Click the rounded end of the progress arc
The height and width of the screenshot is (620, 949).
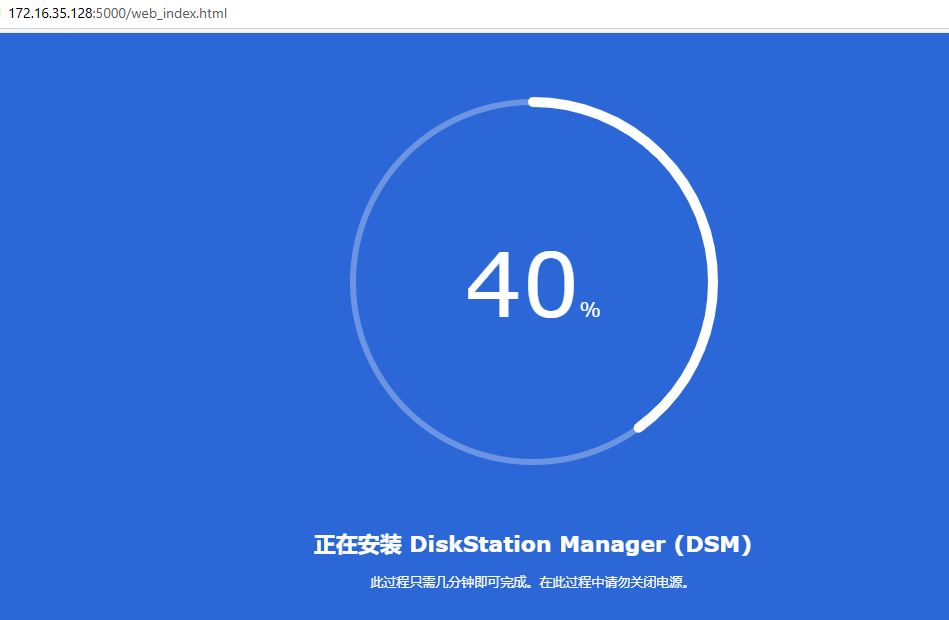tap(640, 427)
